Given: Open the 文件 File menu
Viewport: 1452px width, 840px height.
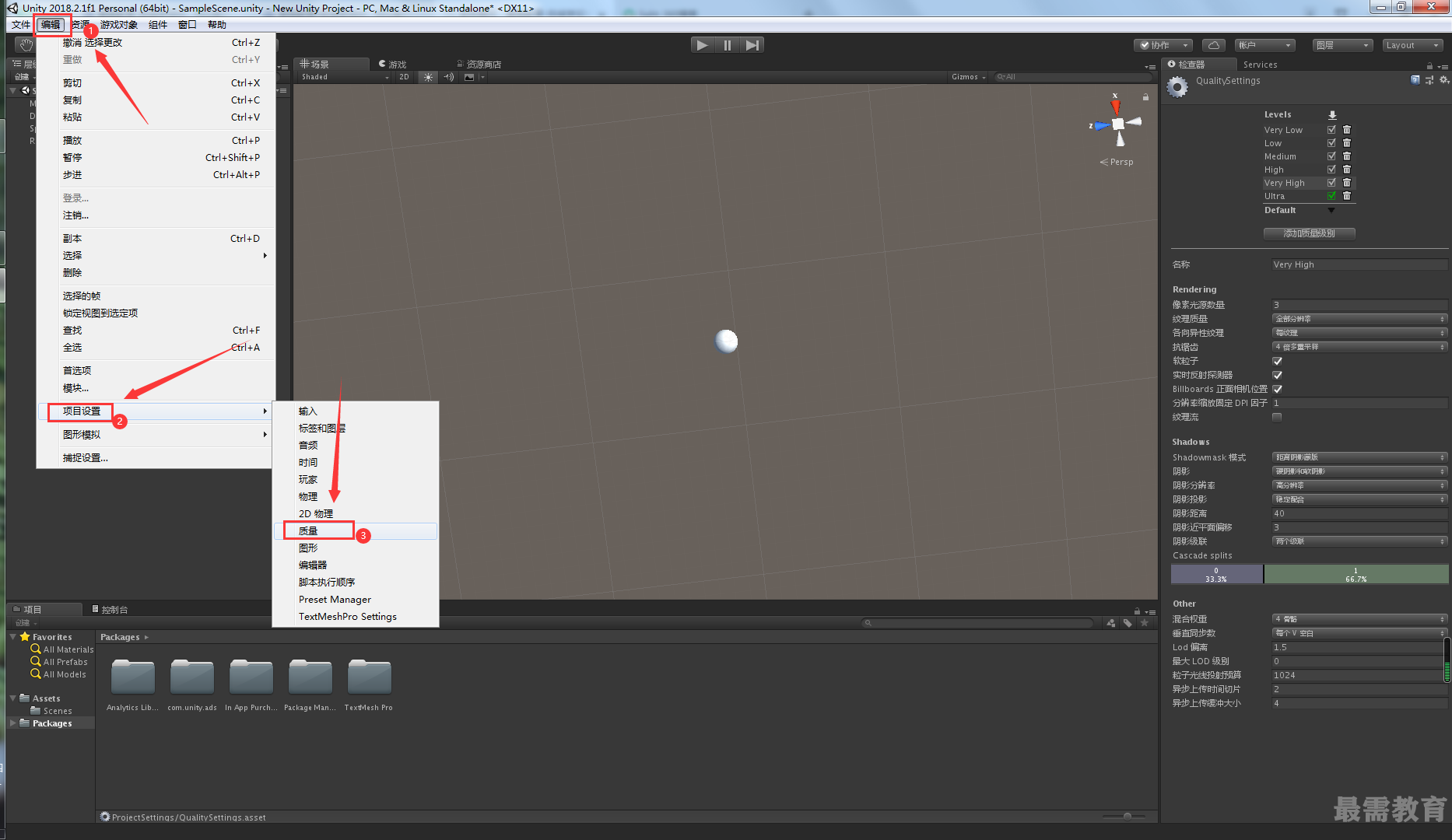Looking at the screenshot, I should [x=20, y=25].
